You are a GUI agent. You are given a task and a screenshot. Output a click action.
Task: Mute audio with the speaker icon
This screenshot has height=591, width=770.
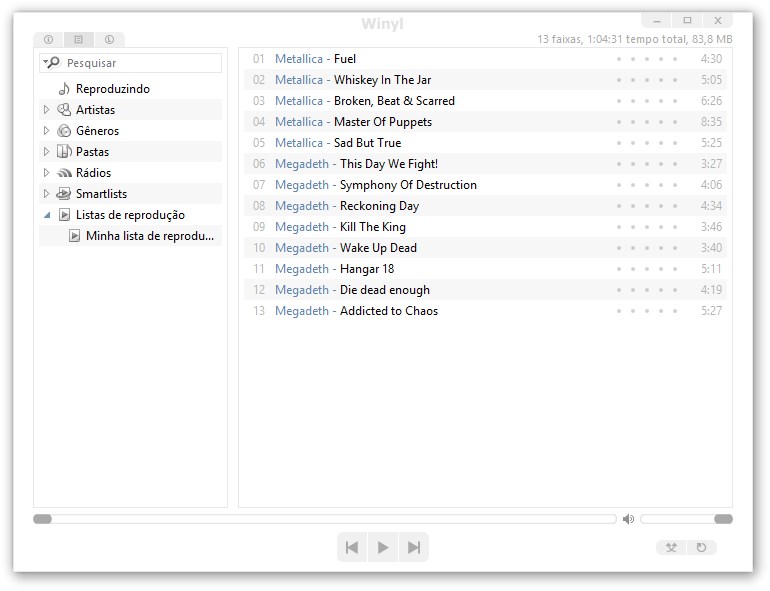coord(628,519)
